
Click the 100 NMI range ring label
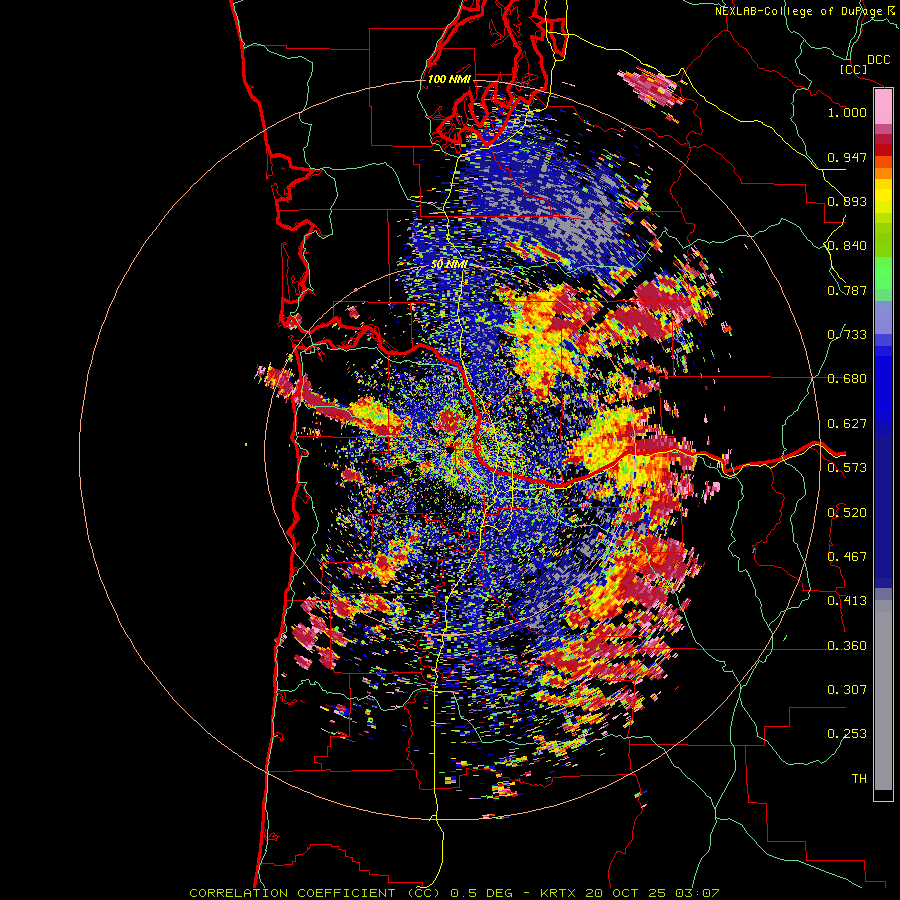449,79
